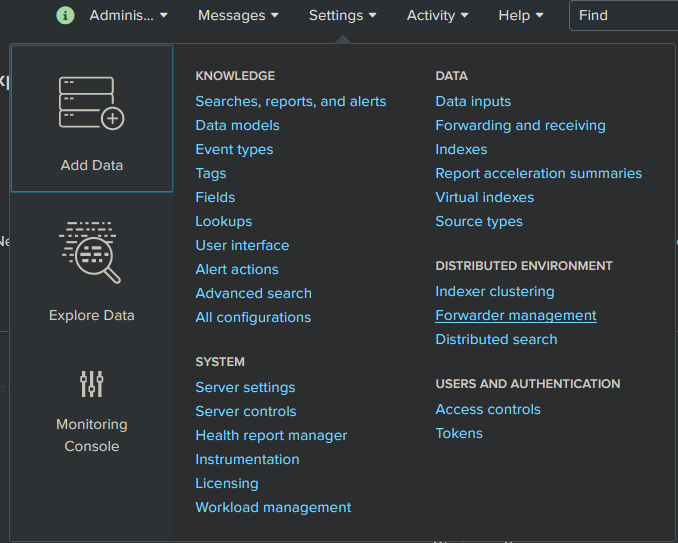Screen dimensions: 678x543
Task: Open Forwarding and receiving settings
Action: pyautogui.click(x=521, y=125)
